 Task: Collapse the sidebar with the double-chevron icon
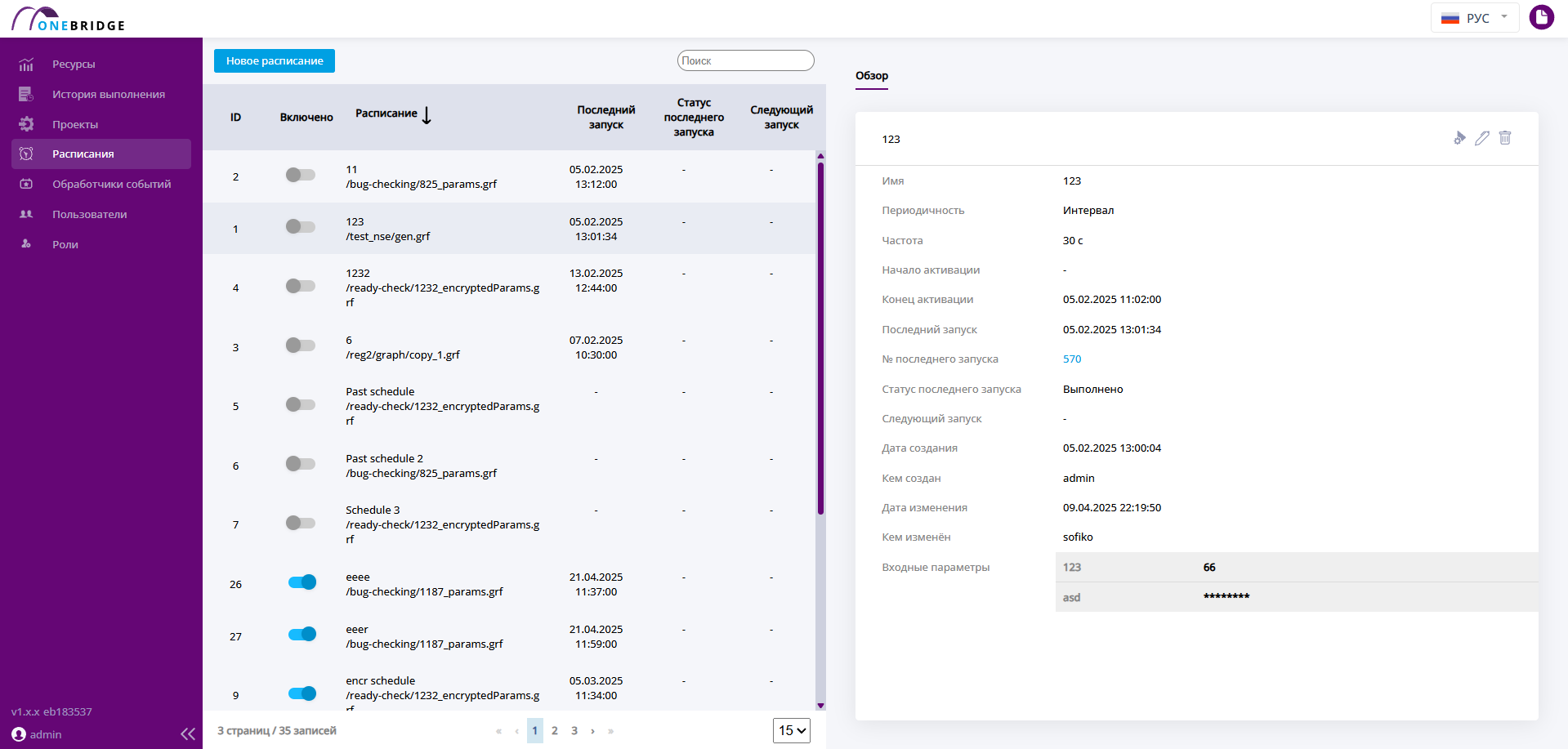coord(188,733)
